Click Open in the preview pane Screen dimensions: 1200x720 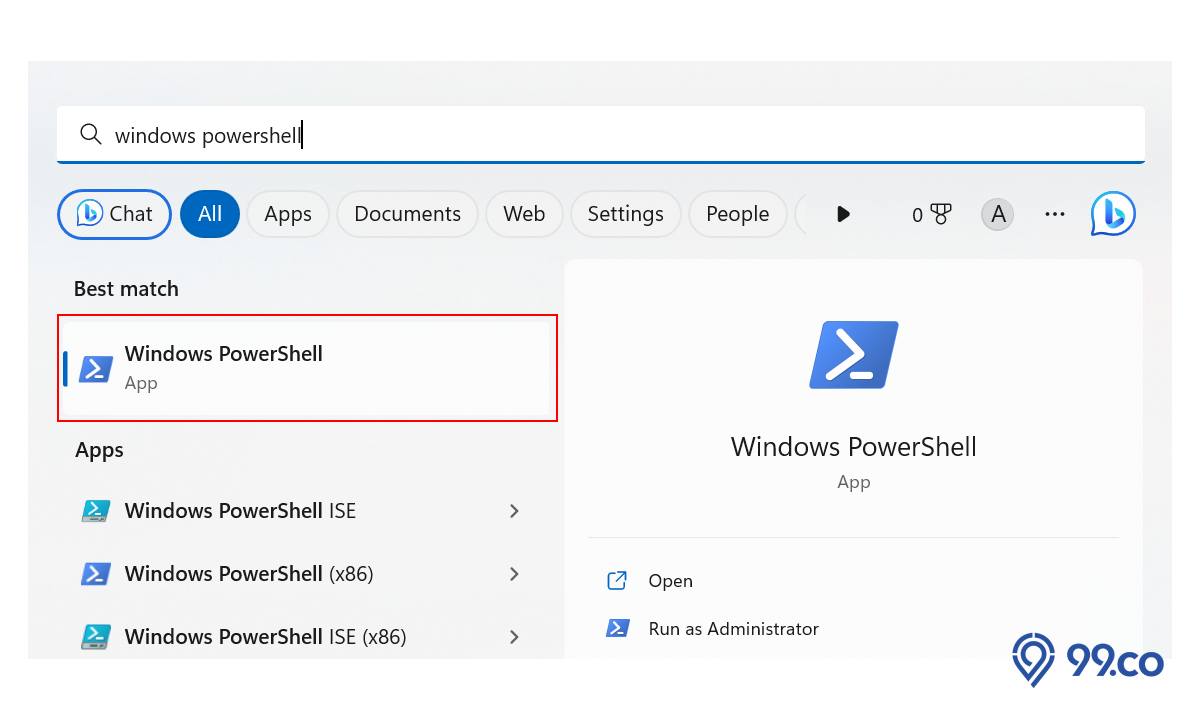click(x=670, y=581)
